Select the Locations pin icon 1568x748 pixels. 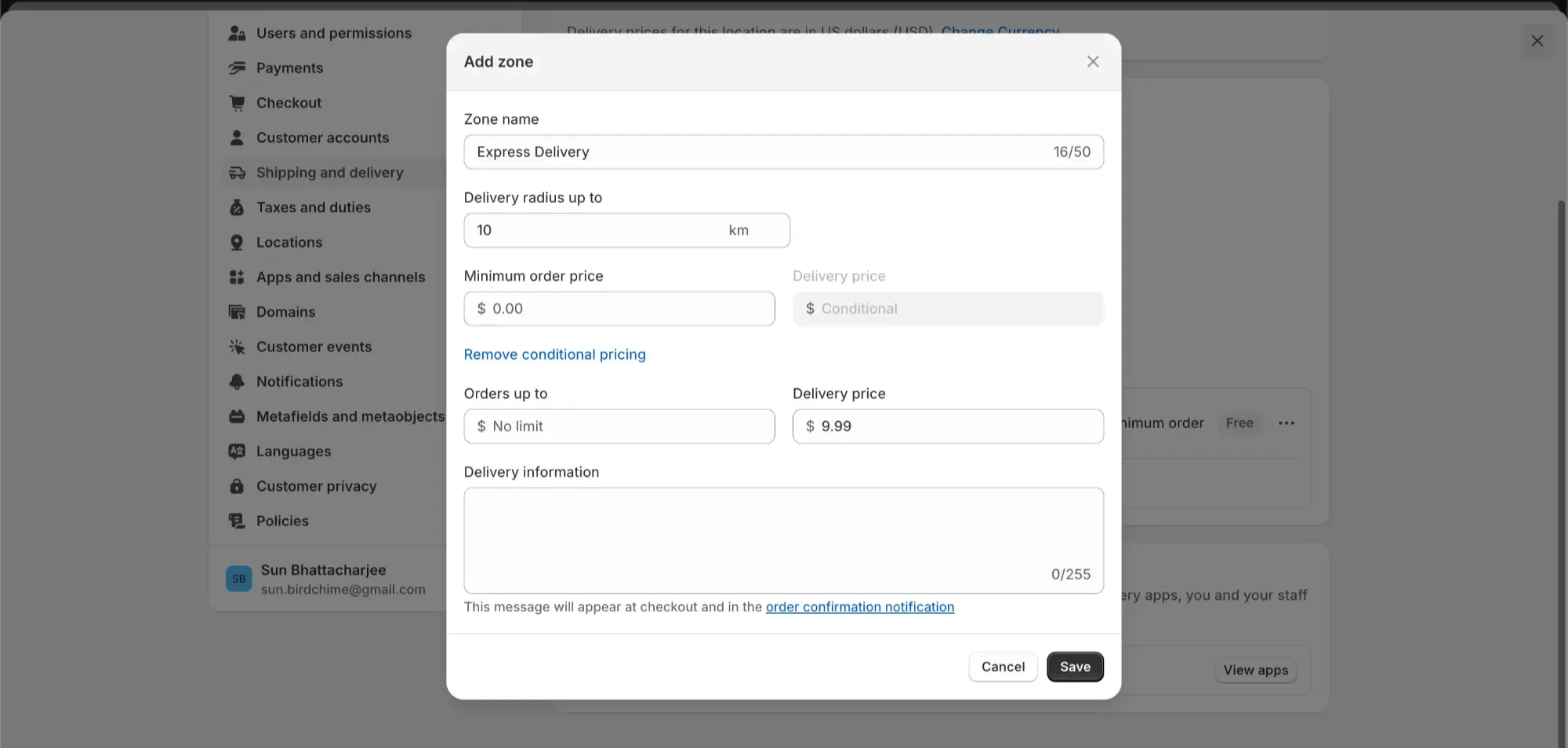[236, 242]
